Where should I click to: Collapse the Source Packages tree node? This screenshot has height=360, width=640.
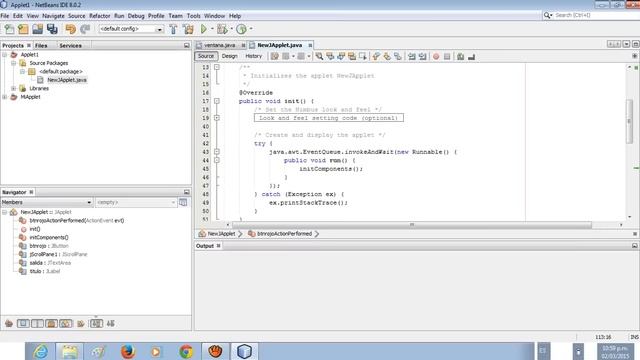13,63
